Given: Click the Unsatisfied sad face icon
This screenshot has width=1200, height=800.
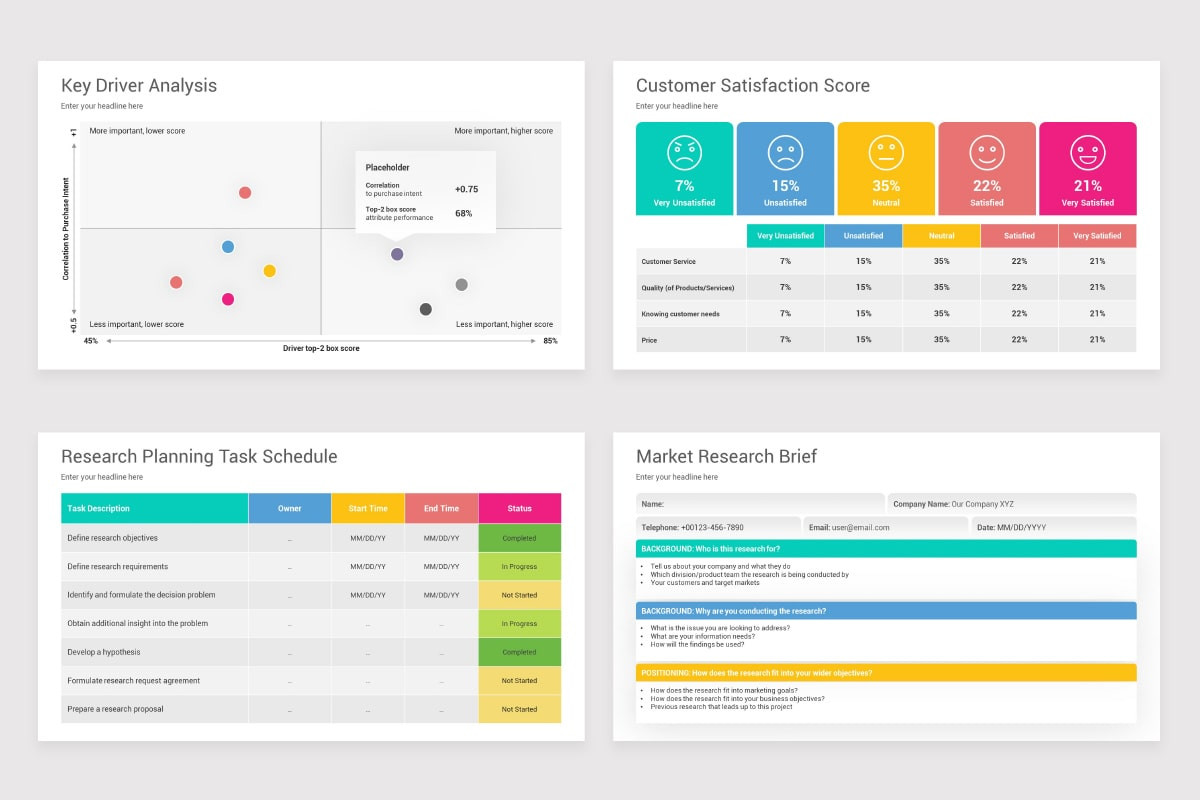Looking at the screenshot, I should 785,153.
